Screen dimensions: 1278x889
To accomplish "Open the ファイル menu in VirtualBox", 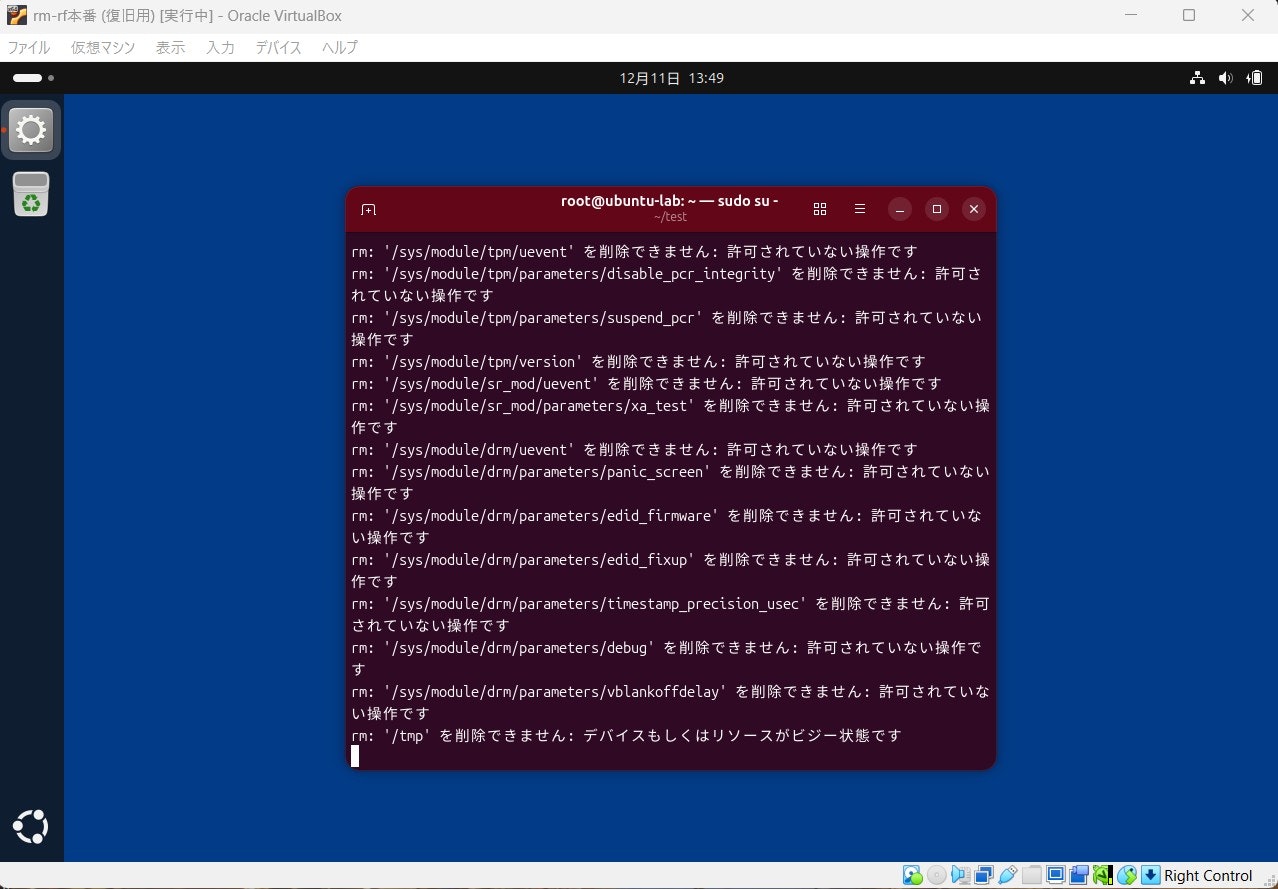I will tap(29, 47).
